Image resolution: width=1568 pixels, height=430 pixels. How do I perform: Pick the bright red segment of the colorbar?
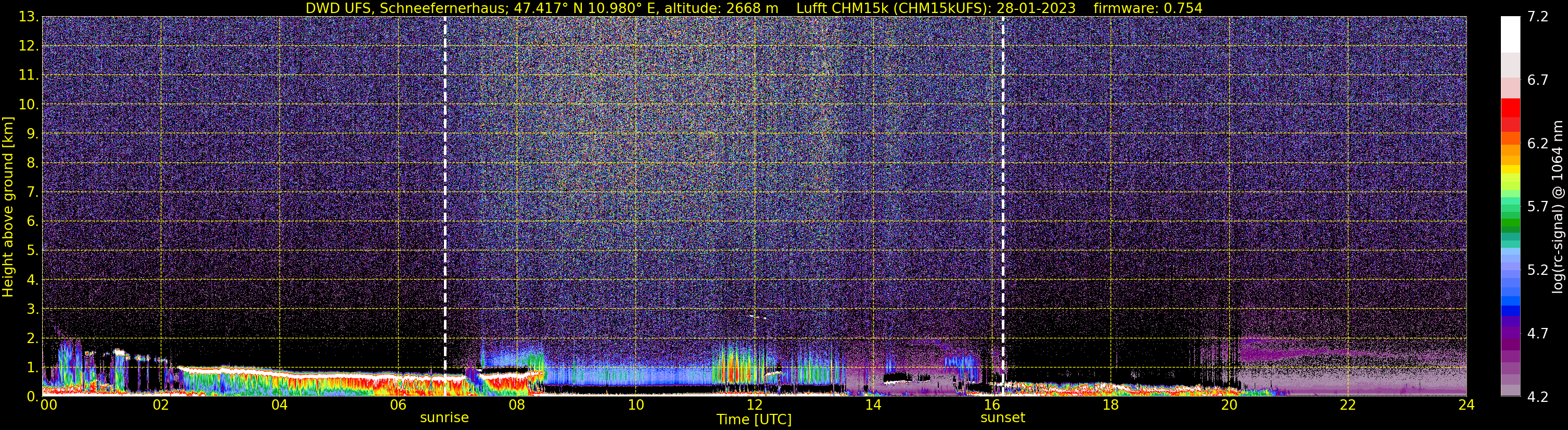(x=1510, y=107)
